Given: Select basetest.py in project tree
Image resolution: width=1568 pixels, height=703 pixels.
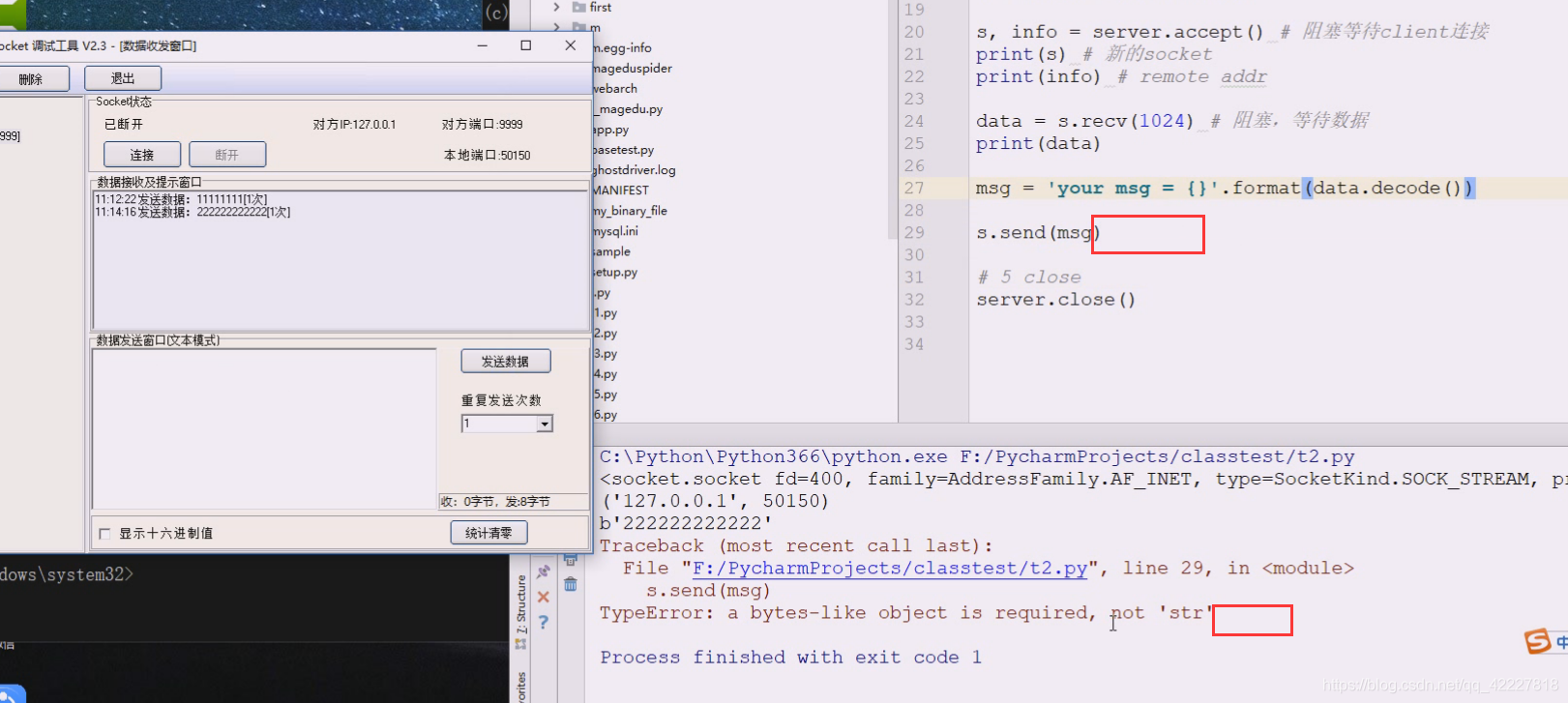Looking at the screenshot, I should 624,150.
